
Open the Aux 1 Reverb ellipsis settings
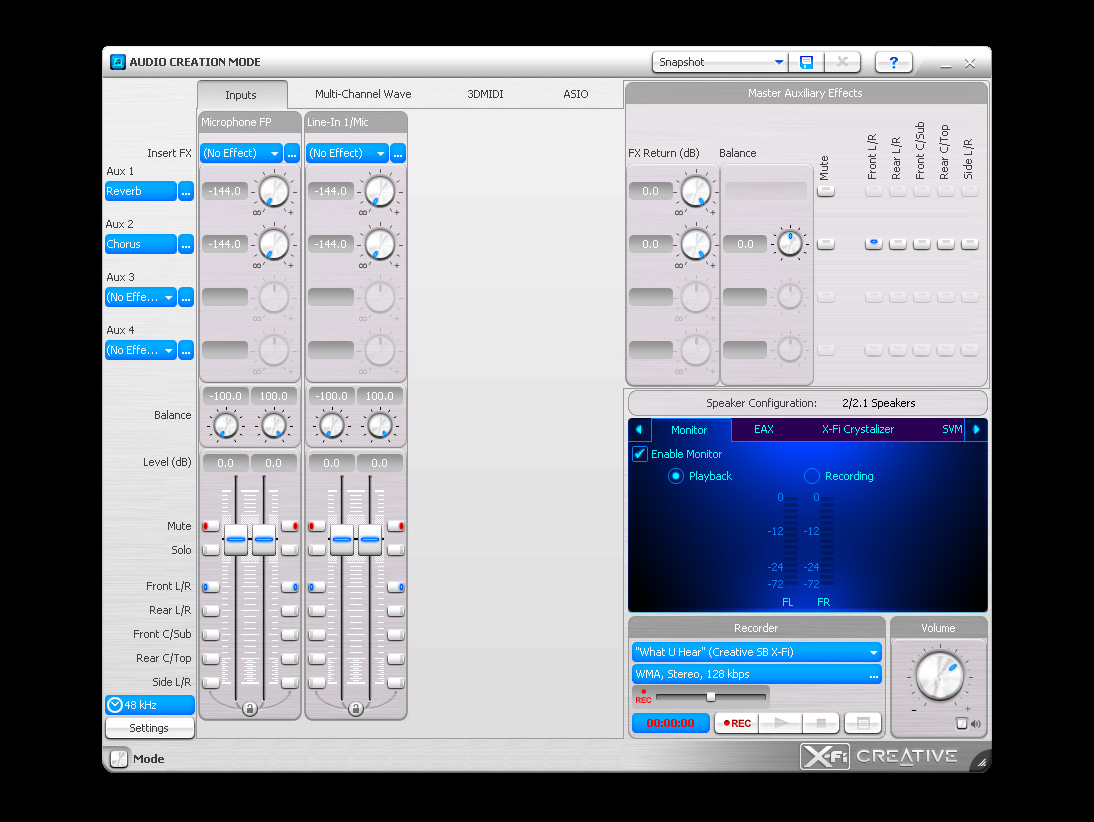(x=186, y=191)
